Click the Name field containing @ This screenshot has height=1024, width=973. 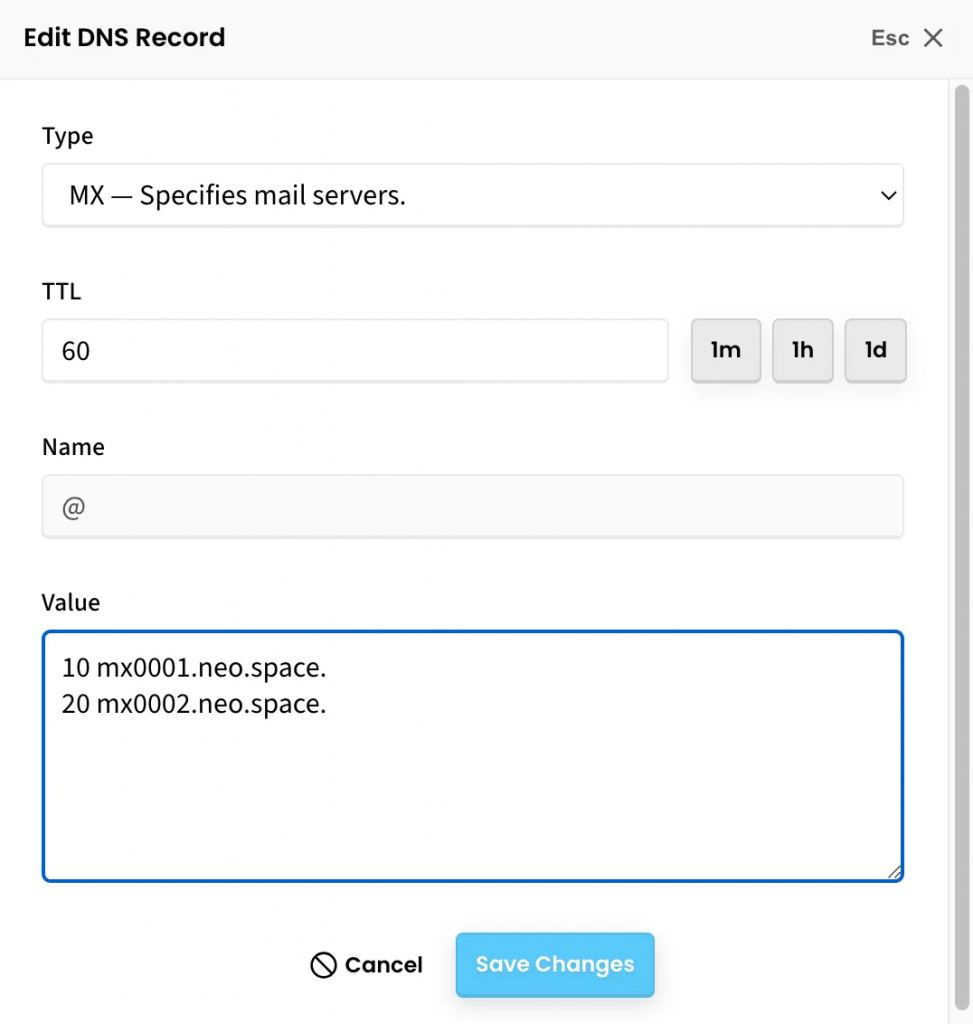[x=472, y=507]
